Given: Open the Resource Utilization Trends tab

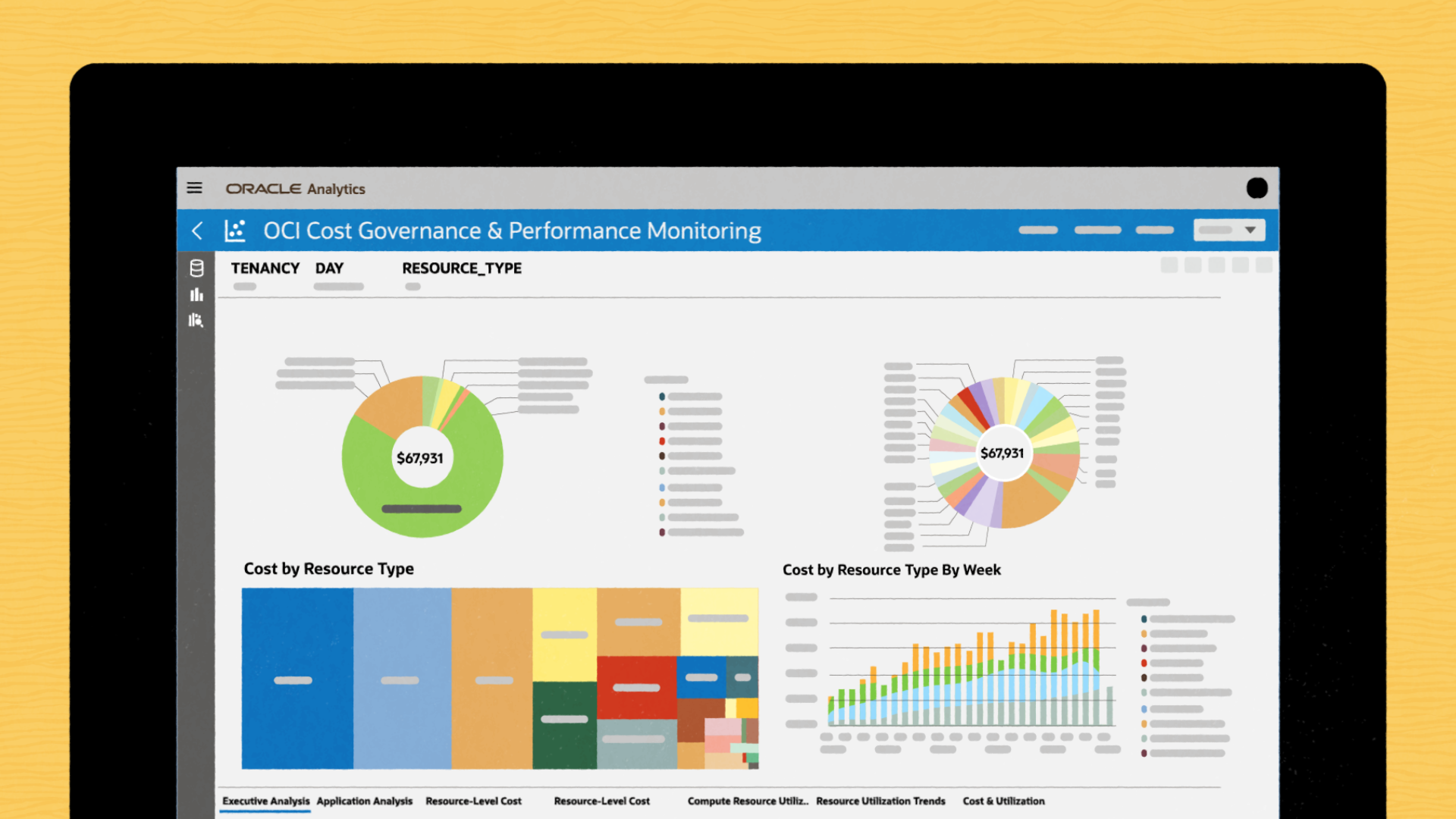Looking at the screenshot, I should (x=880, y=801).
